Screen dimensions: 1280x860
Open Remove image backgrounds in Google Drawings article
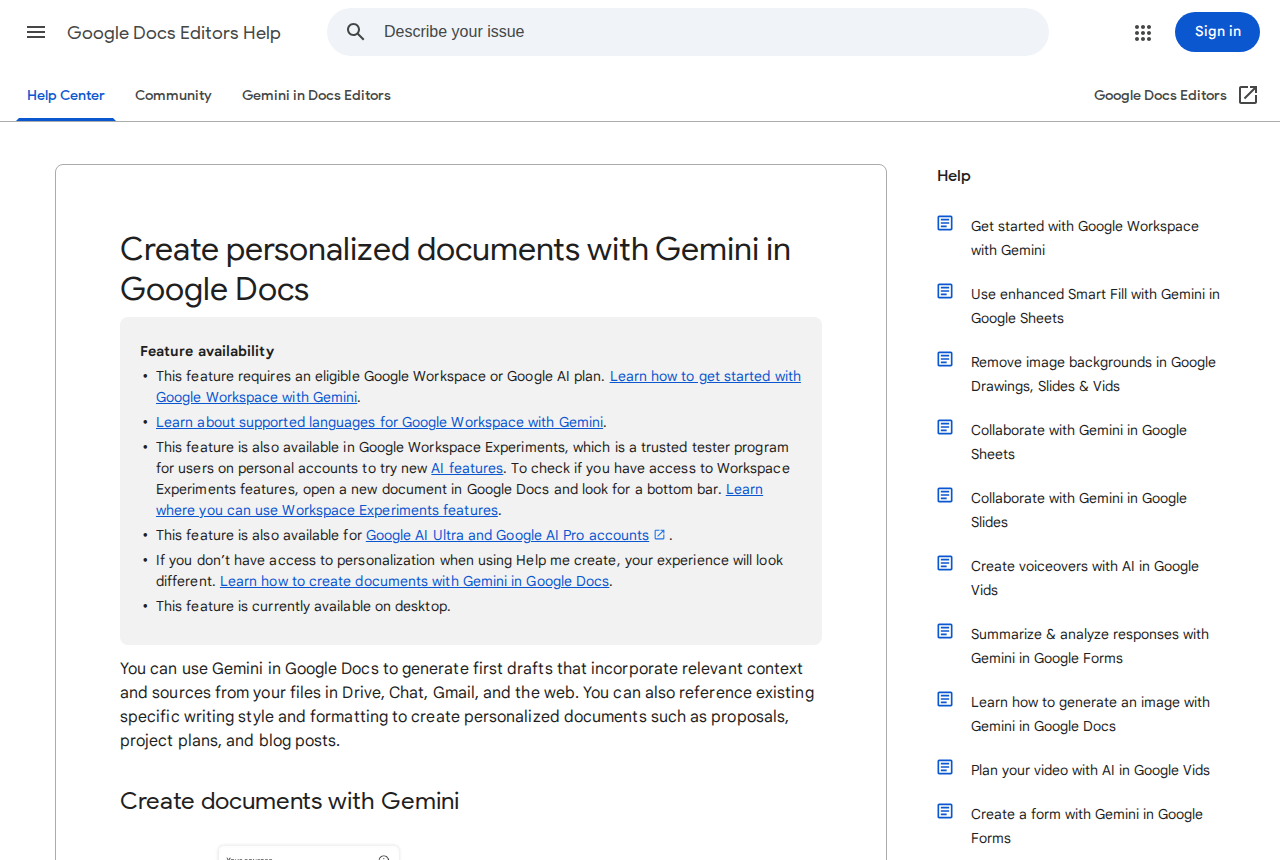click(x=1093, y=374)
